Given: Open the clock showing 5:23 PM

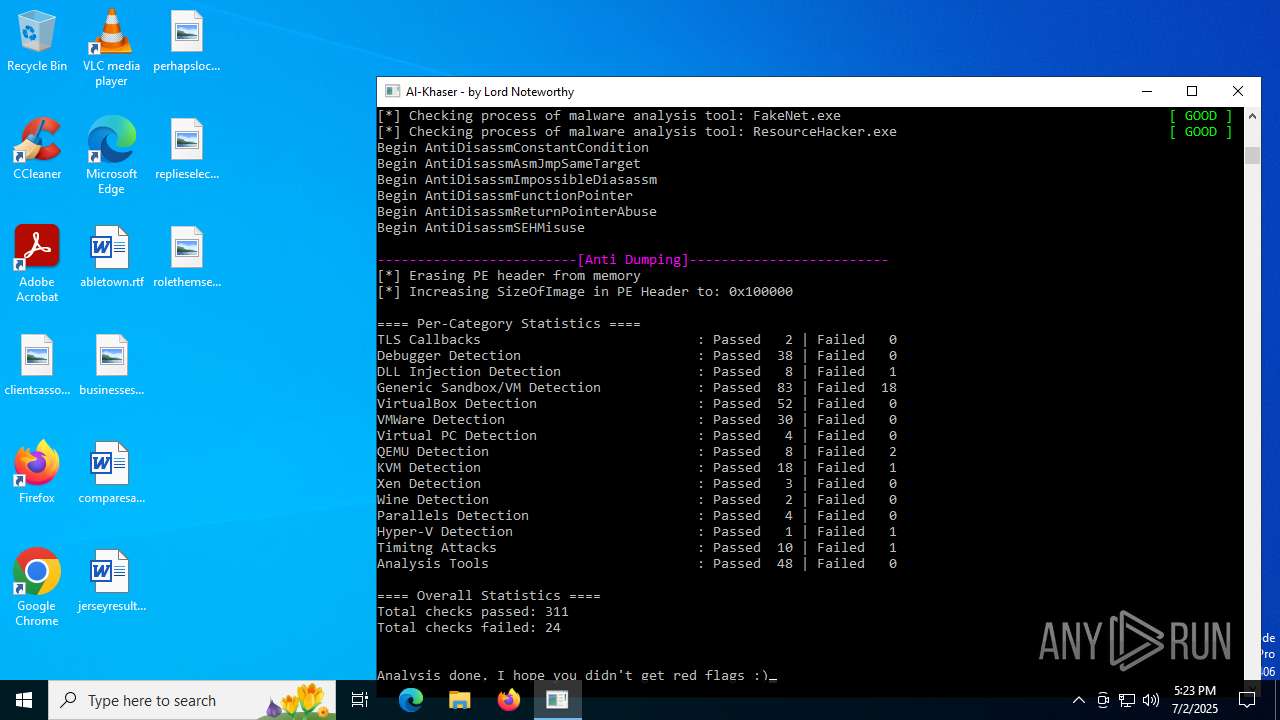Looking at the screenshot, I should [x=1195, y=700].
